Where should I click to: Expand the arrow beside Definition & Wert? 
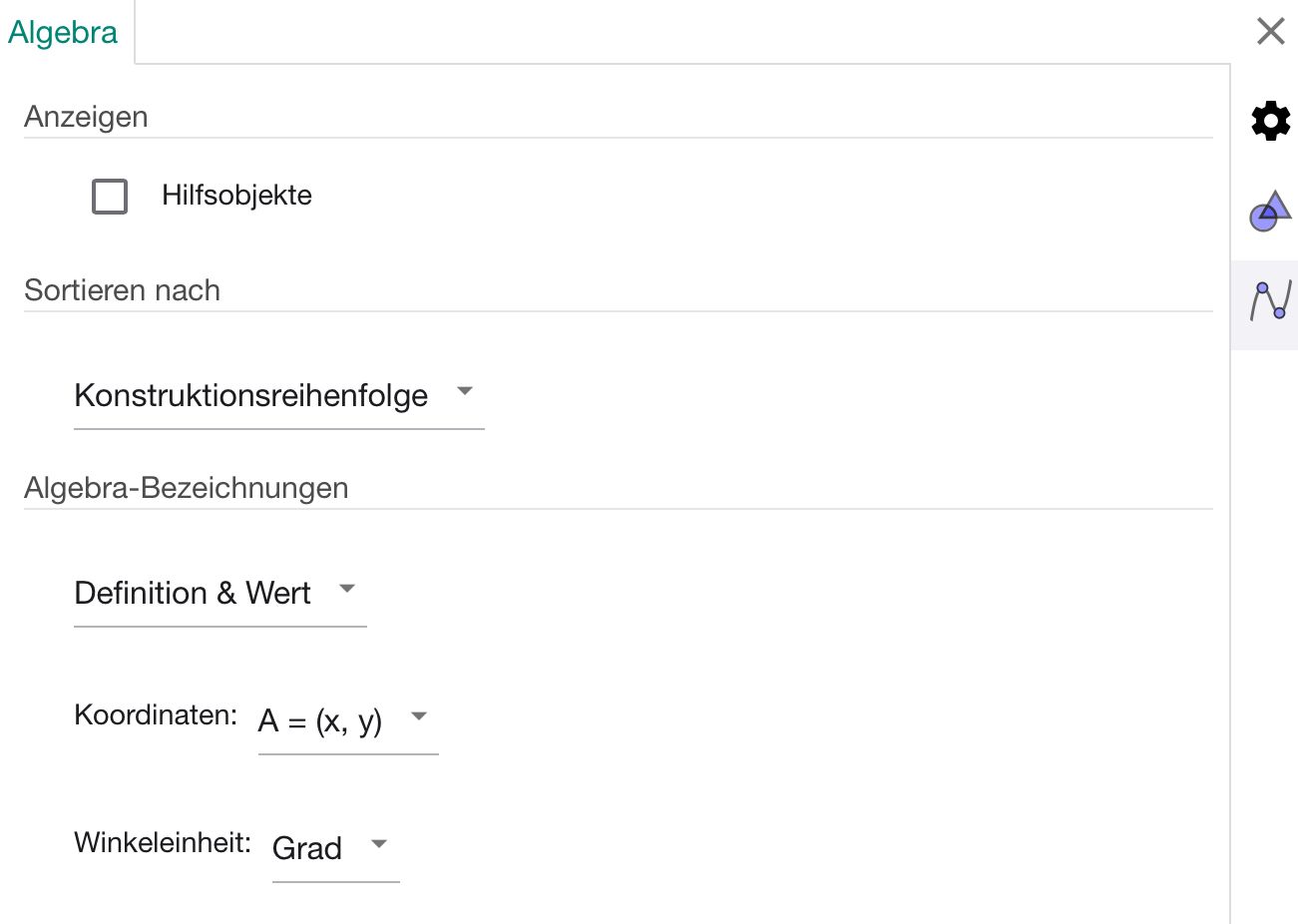tap(347, 589)
